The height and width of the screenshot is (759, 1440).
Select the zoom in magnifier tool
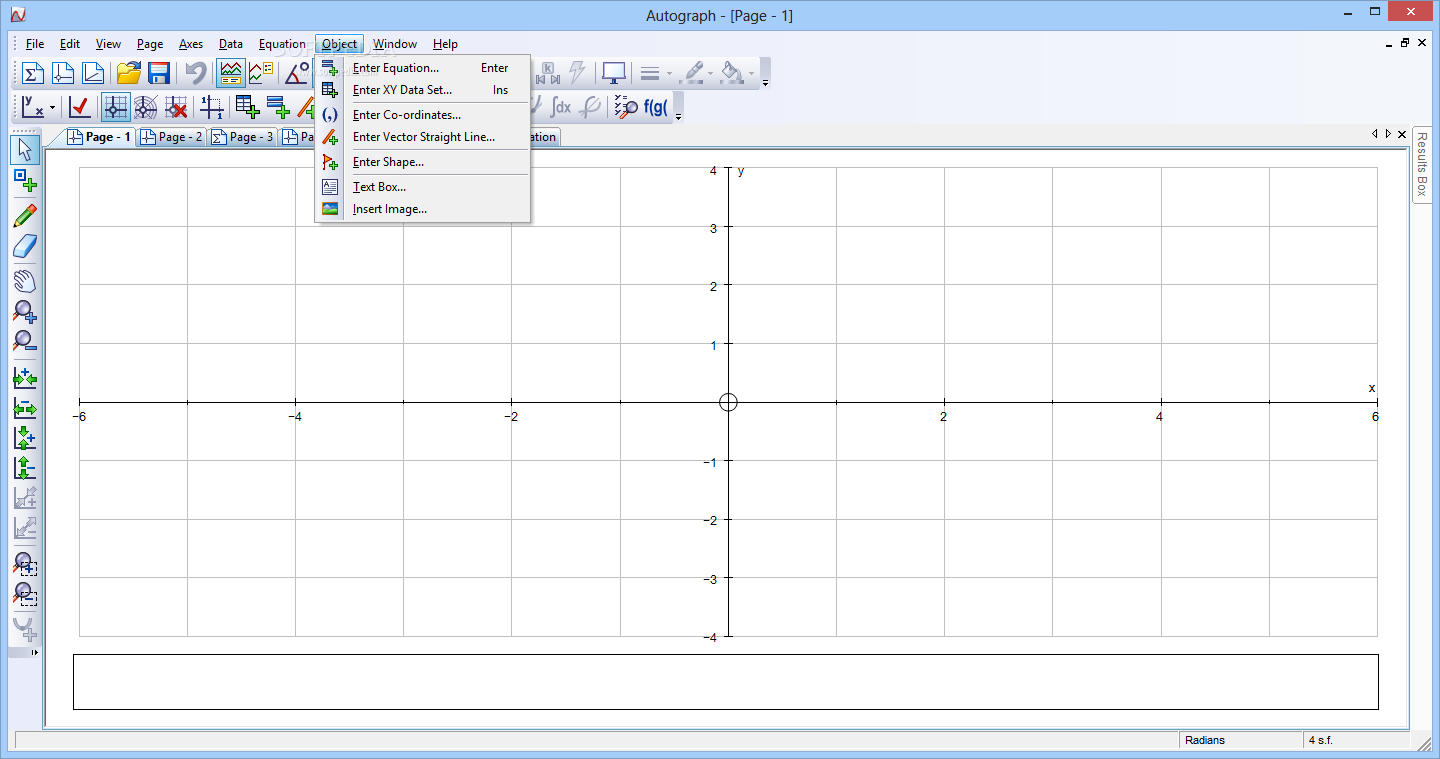pos(25,311)
